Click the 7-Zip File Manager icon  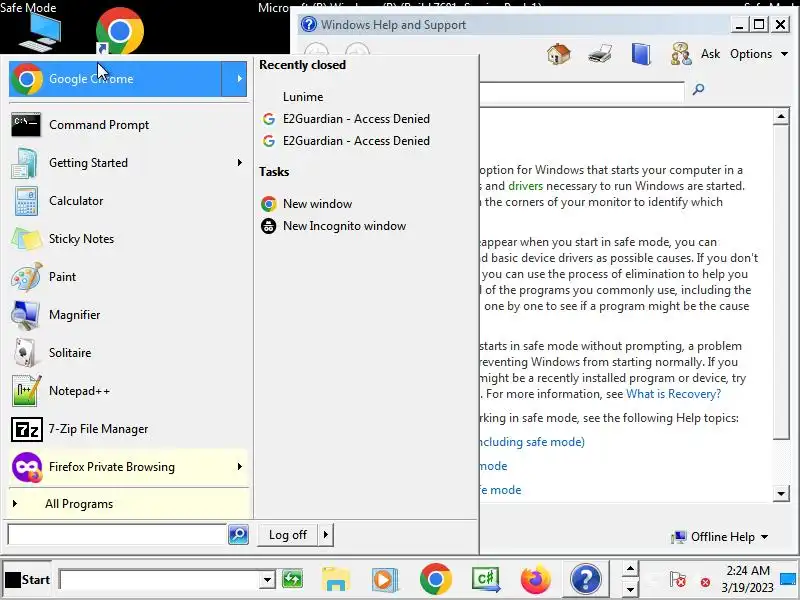tap(27, 429)
